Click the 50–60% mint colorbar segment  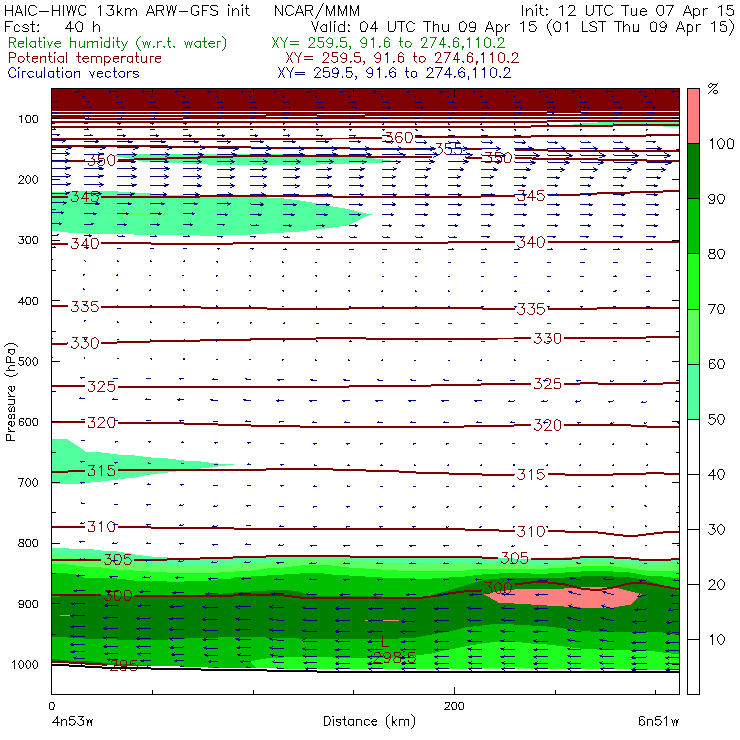693,392
